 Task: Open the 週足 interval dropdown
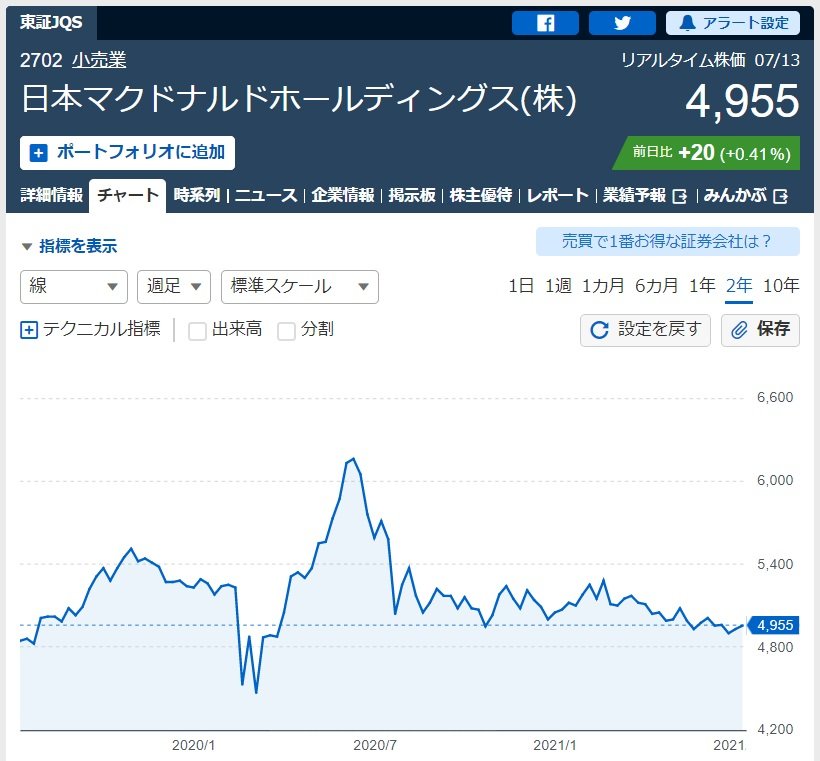tap(173, 286)
